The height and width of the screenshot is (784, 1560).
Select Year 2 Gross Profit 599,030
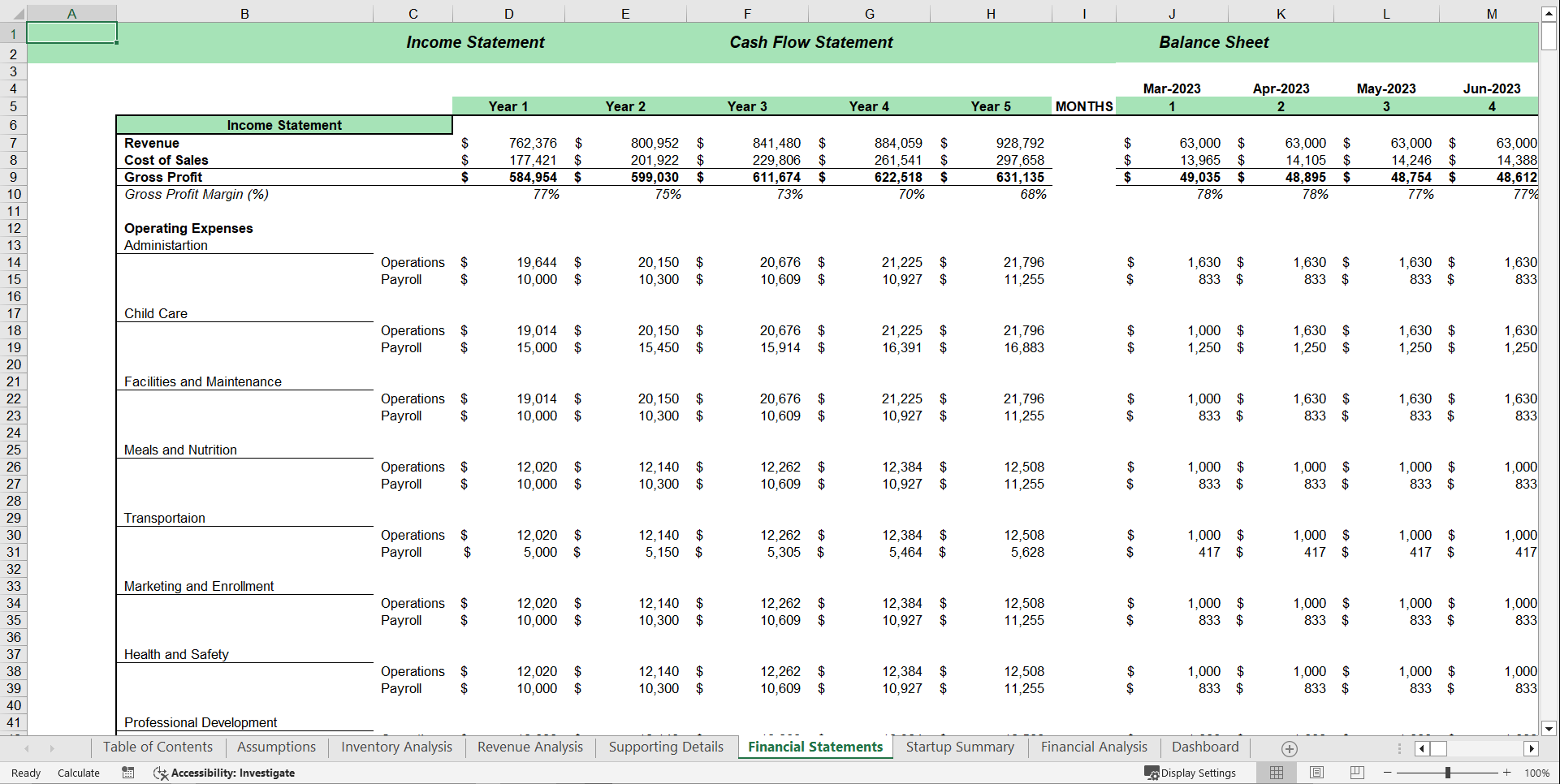coord(655,177)
